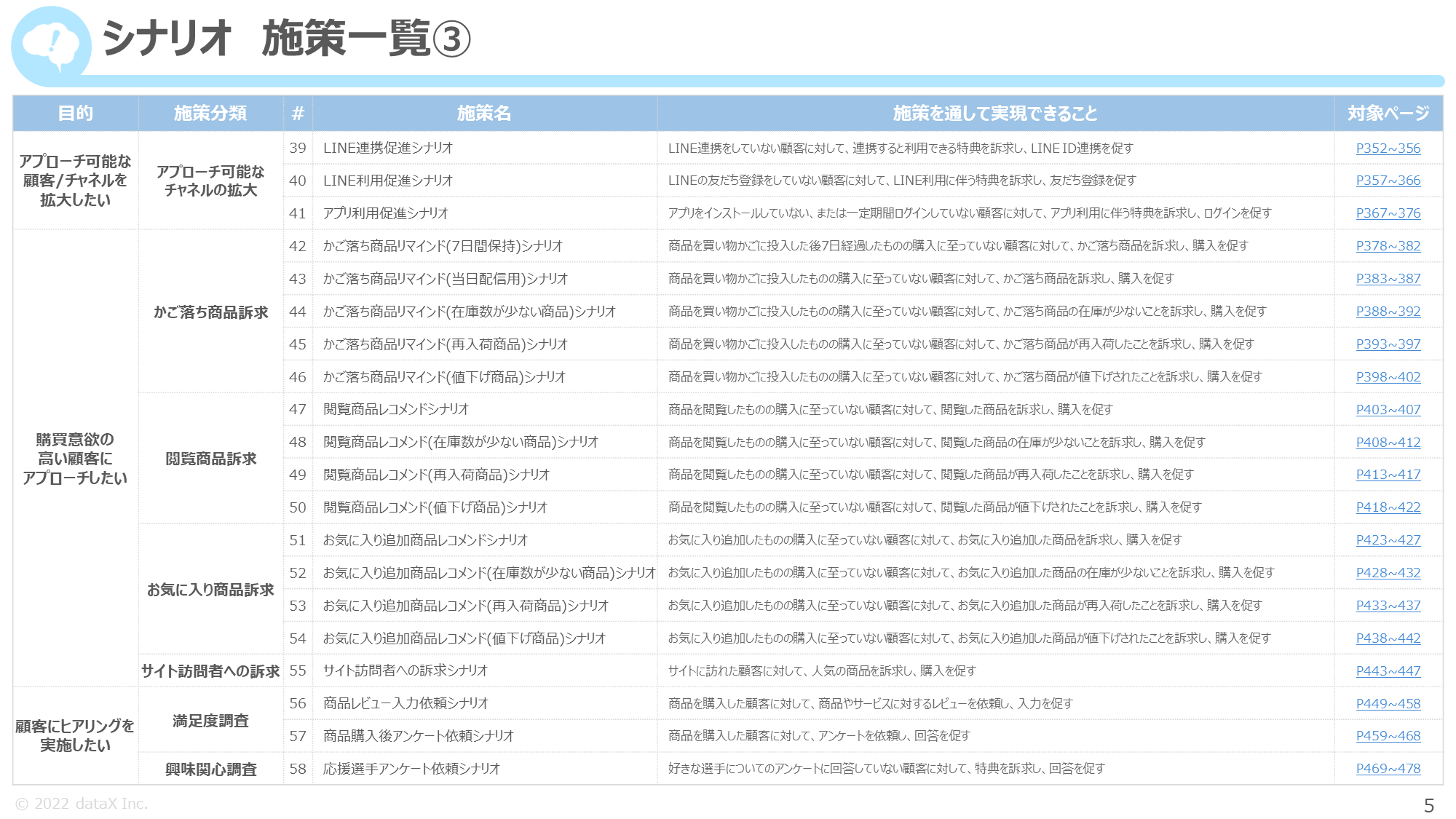Screen dimensions: 1456x819
Task: Click the © 2022 dataX Inc. footer
Action: pyautogui.click(x=82, y=804)
